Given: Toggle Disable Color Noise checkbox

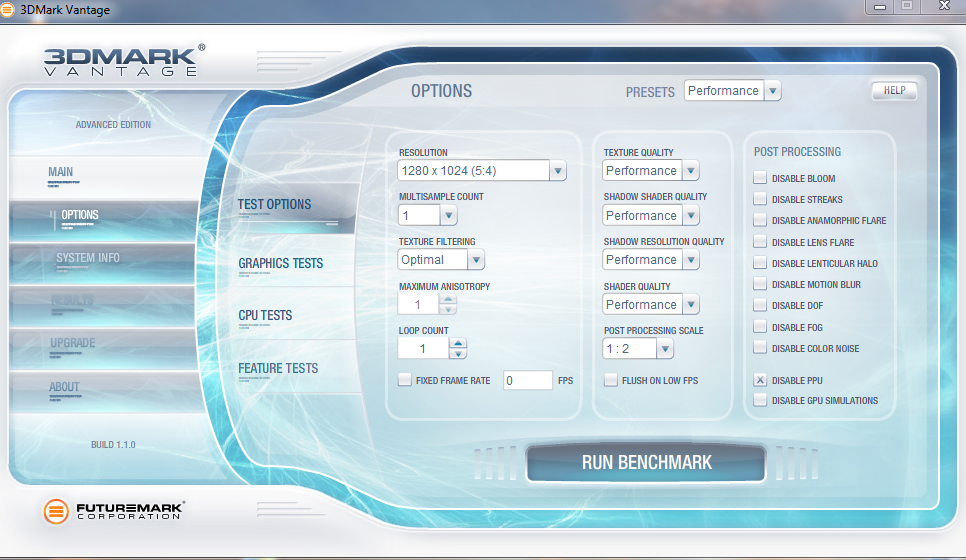Looking at the screenshot, I should click(x=760, y=348).
